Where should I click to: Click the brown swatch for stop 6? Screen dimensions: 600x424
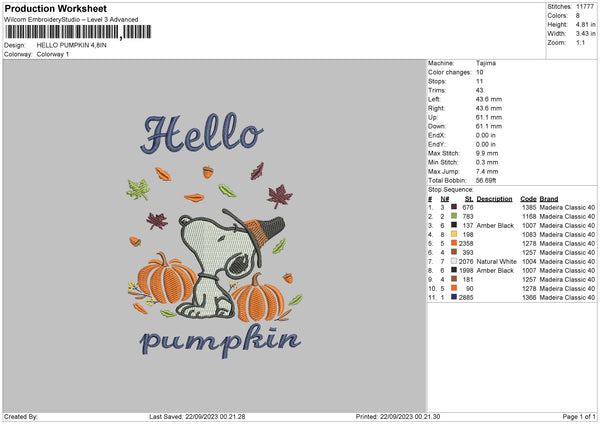(454, 252)
